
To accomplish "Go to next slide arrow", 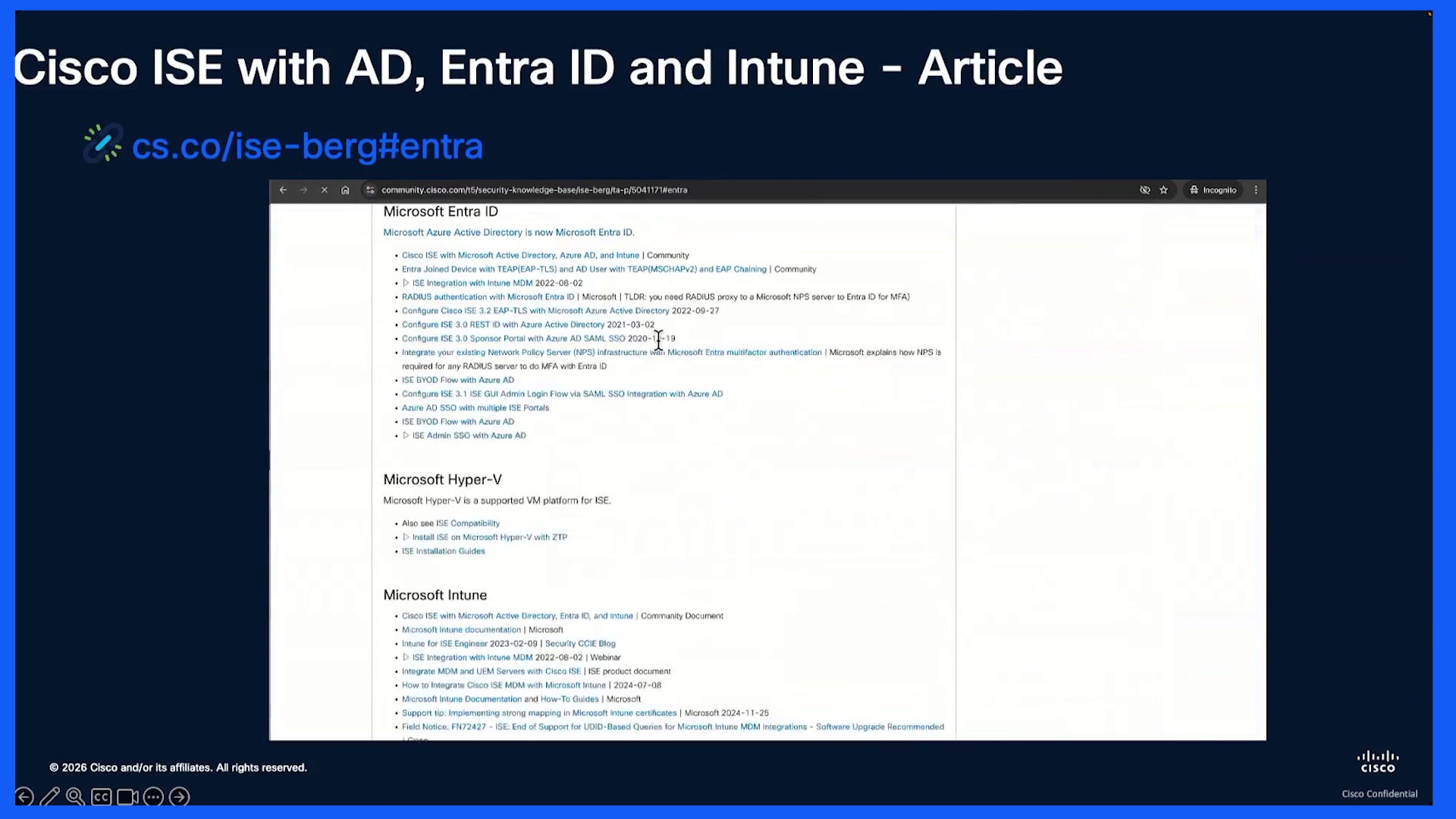I will click(x=180, y=796).
